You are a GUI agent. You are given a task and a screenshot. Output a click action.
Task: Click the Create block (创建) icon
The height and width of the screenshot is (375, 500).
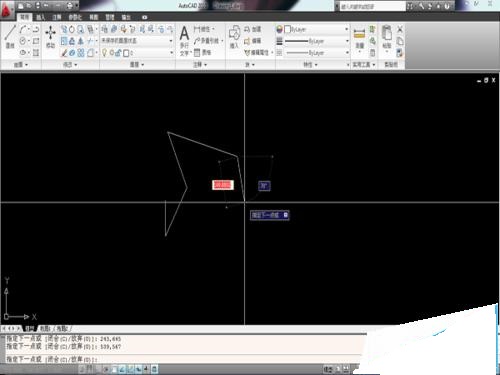tap(252, 29)
